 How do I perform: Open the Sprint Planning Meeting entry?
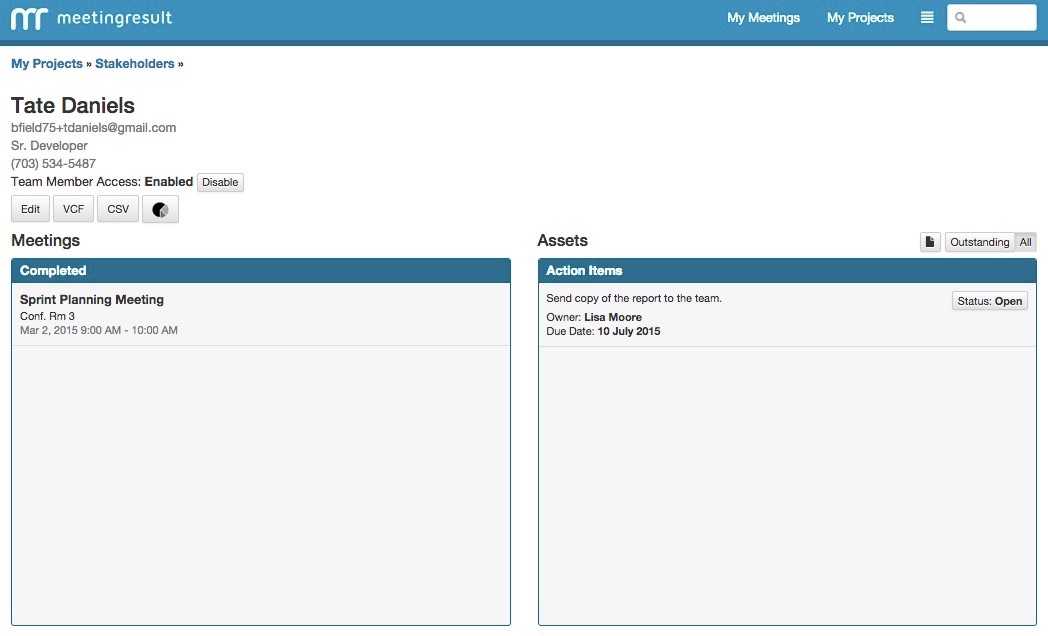coord(92,300)
